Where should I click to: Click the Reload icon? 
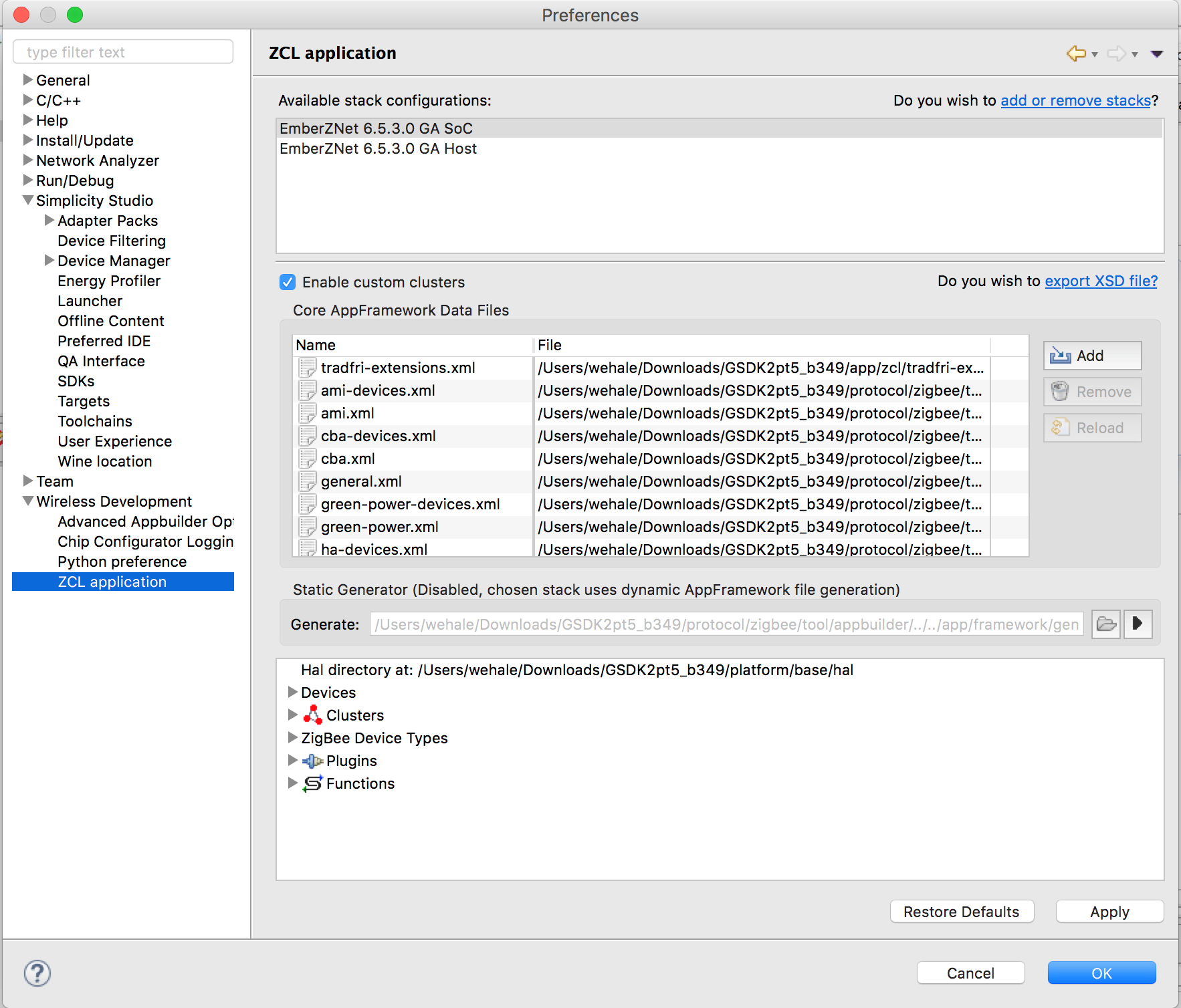click(x=1059, y=427)
